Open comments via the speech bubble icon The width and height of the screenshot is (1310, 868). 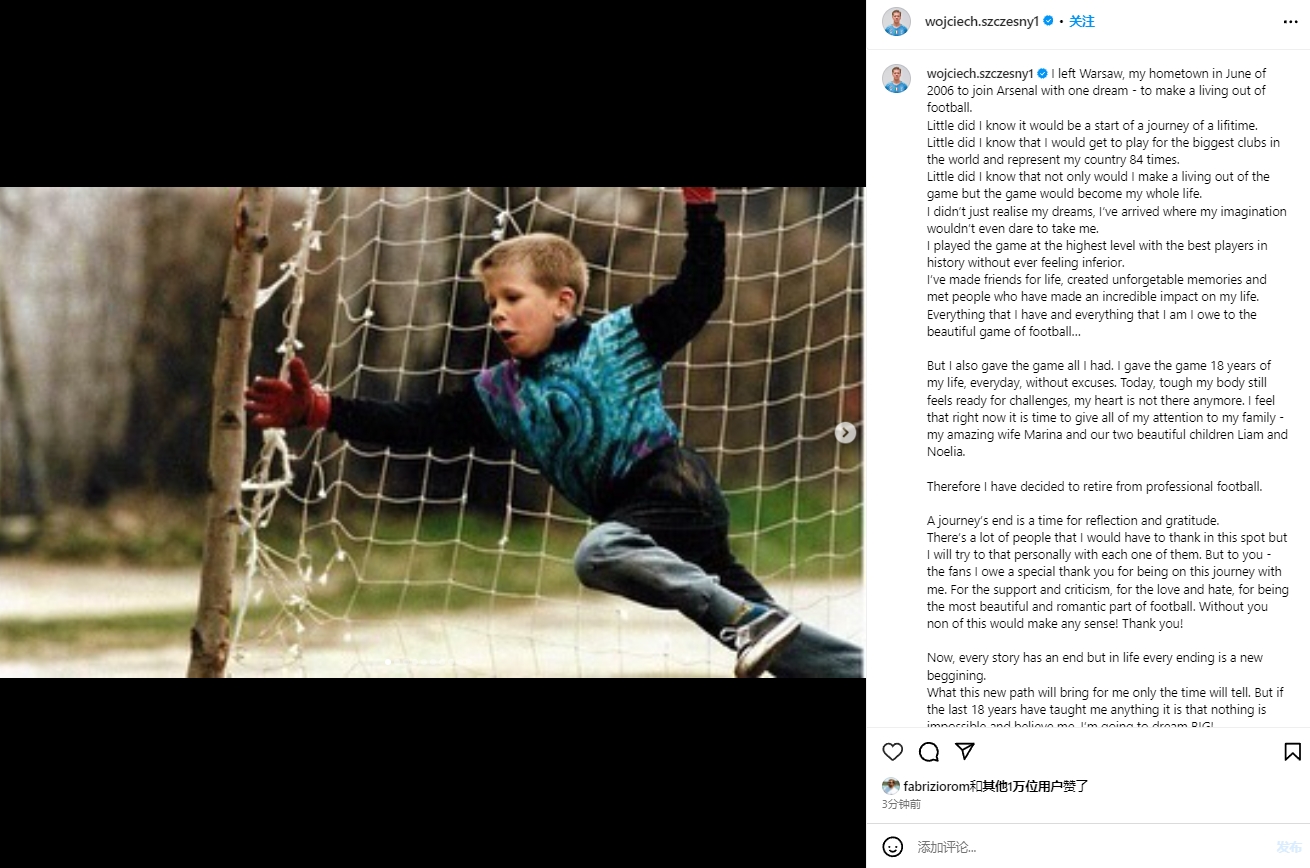tap(929, 752)
